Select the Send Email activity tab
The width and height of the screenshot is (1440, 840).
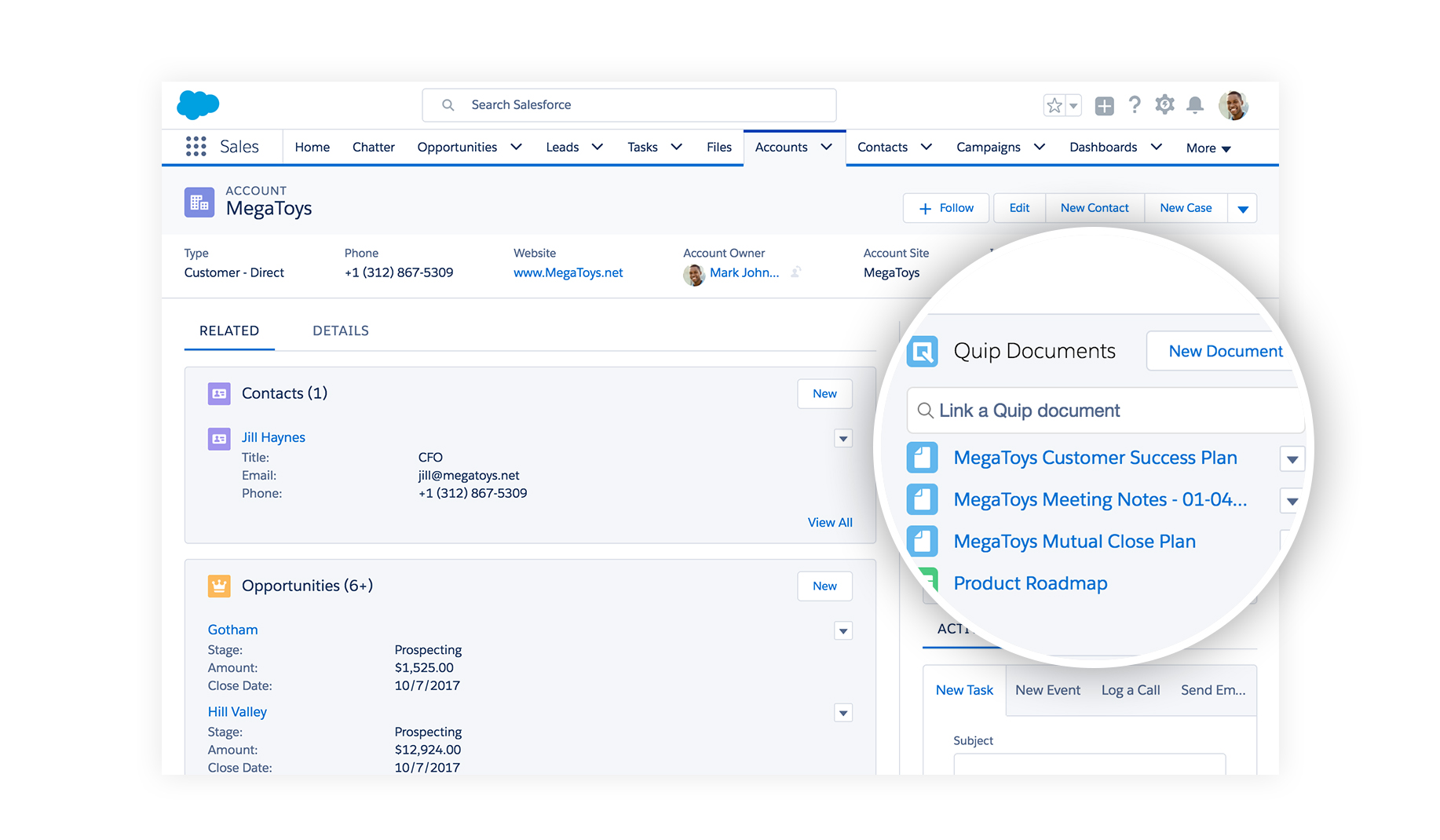[1213, 690]
